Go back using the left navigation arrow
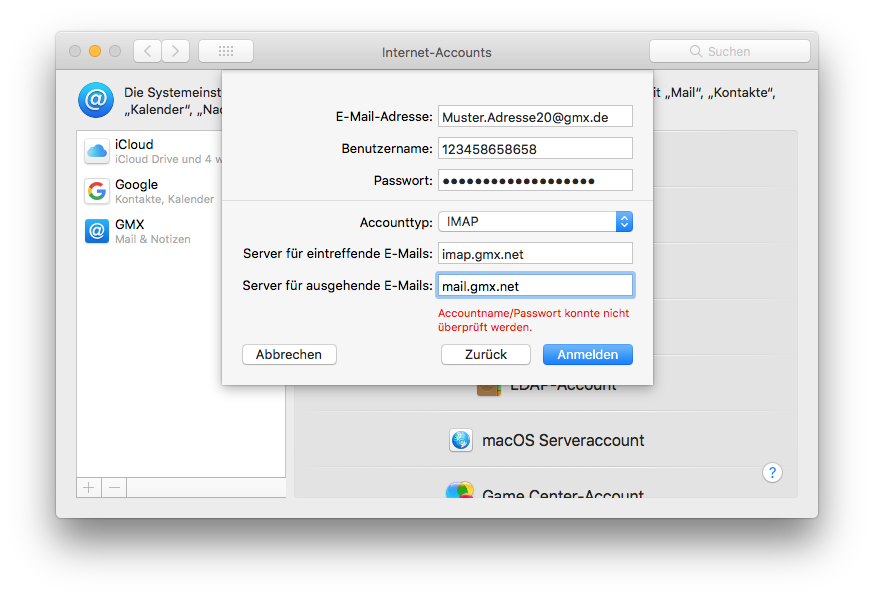This screenshot has width=874, height=598. click(x=147, y=51)
